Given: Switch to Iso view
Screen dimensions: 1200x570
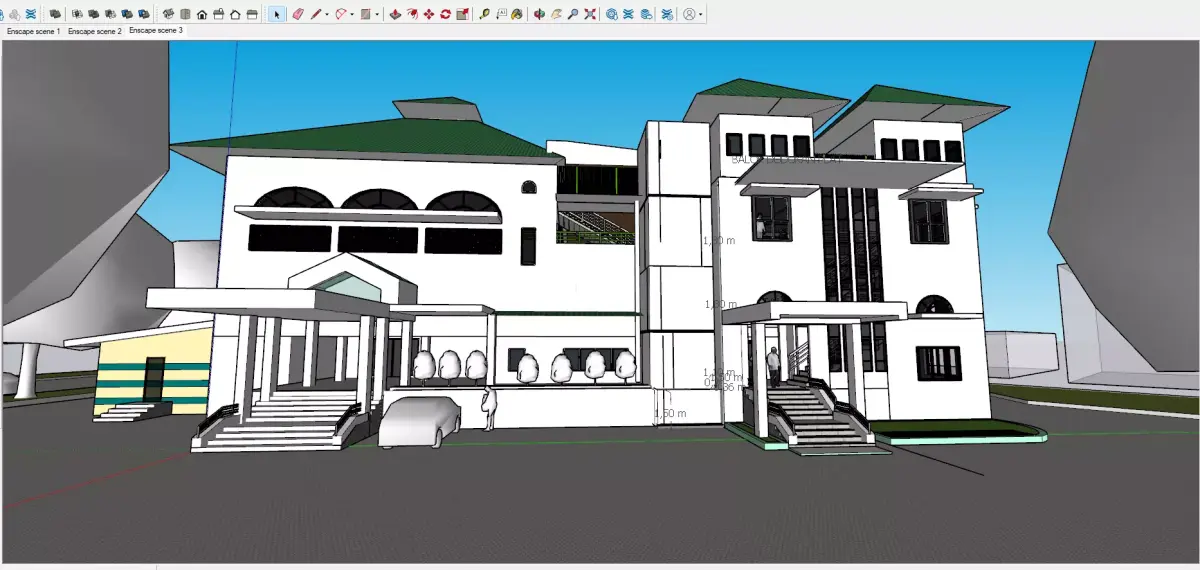Looking at the screenshot, I should point(168,14).
